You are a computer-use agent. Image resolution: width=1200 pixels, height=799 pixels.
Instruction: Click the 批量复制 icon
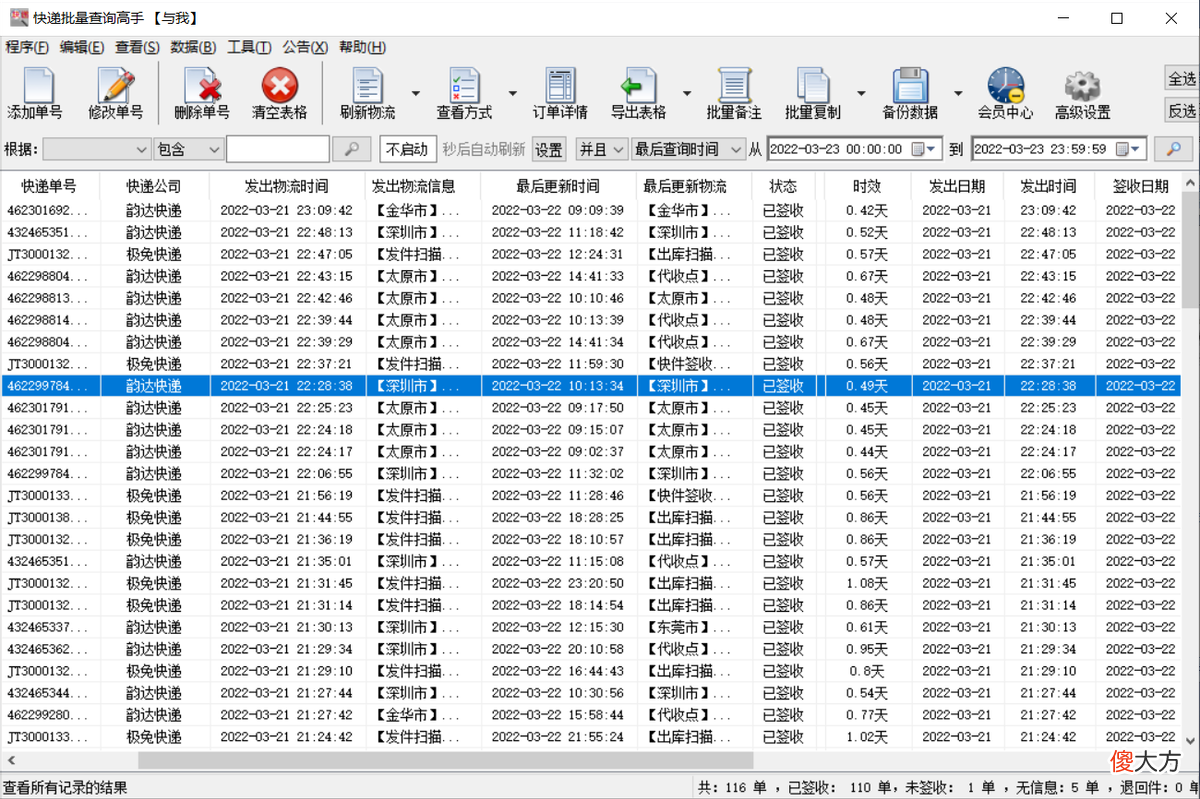coord(813,86)
